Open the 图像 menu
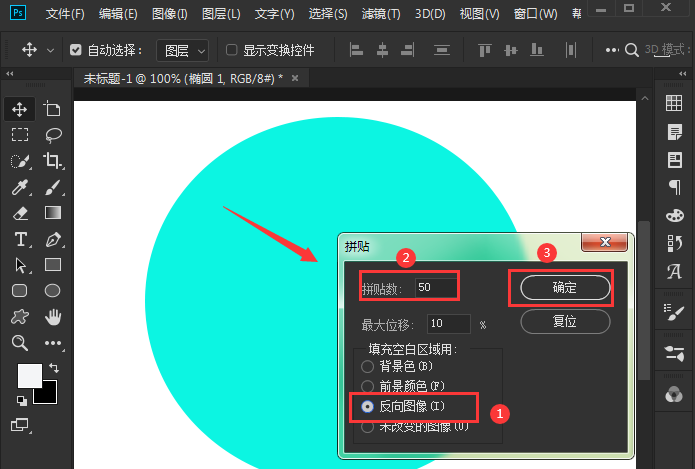695x469 pixels. point(170,14)
